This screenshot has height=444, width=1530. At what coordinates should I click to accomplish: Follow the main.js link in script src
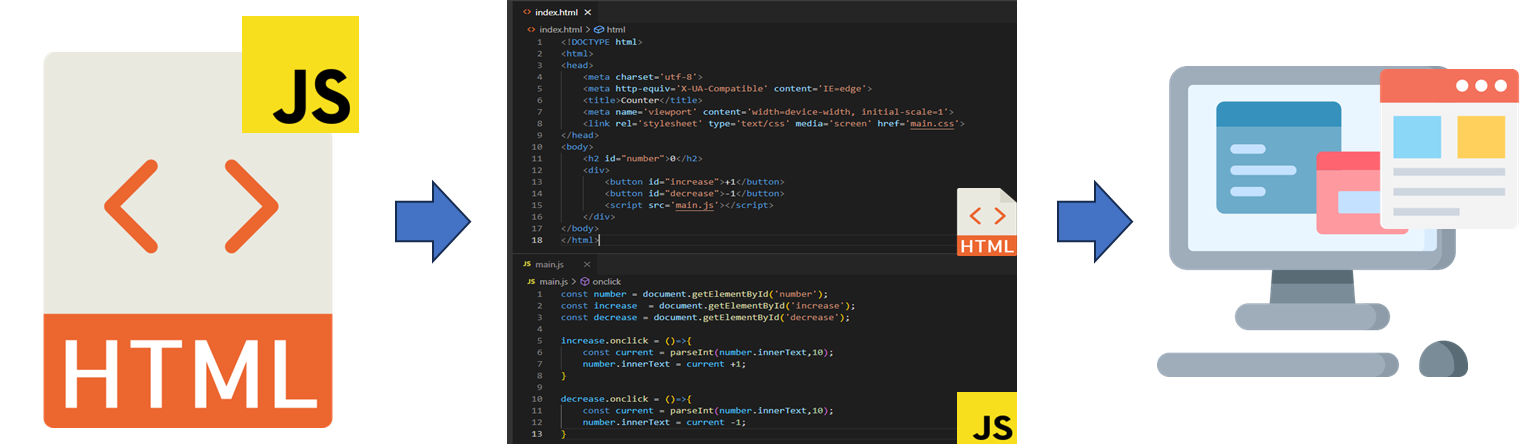point(697,204)
